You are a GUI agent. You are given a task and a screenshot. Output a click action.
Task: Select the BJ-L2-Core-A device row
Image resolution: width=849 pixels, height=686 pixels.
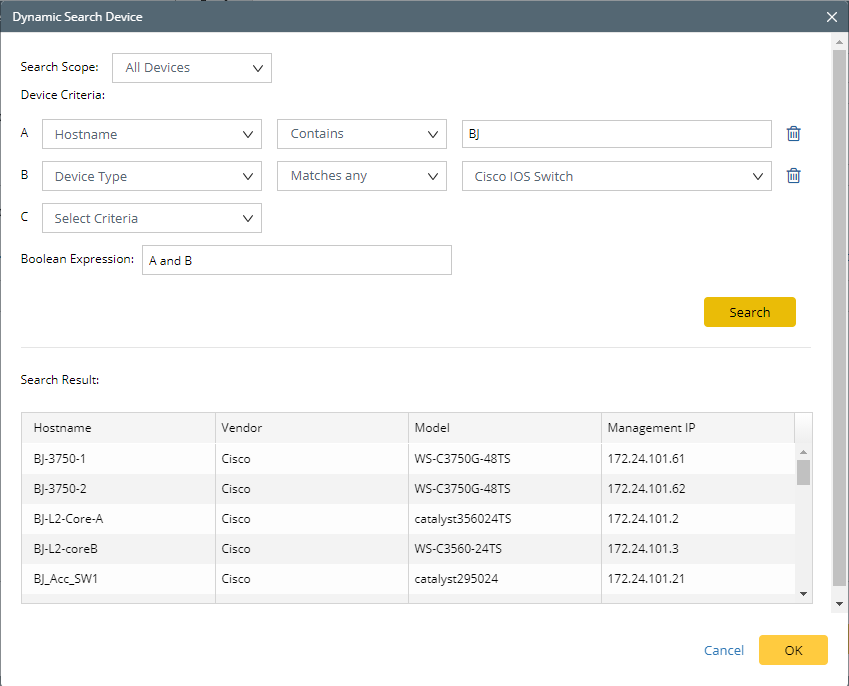click(117, 518)
